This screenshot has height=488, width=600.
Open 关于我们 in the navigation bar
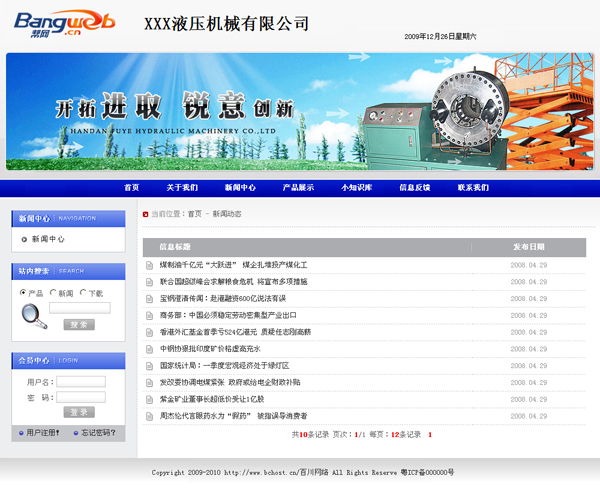point(182,188)
